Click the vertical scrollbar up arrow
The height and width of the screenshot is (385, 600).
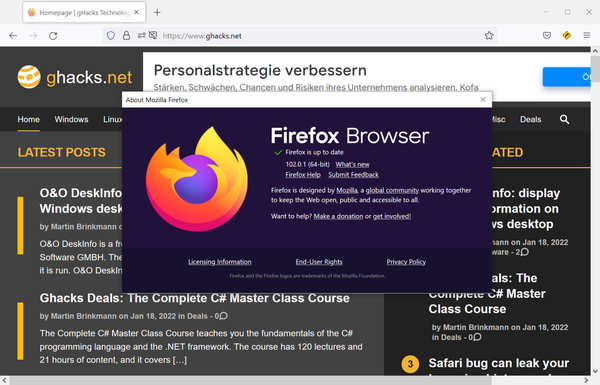coord(595,51)
